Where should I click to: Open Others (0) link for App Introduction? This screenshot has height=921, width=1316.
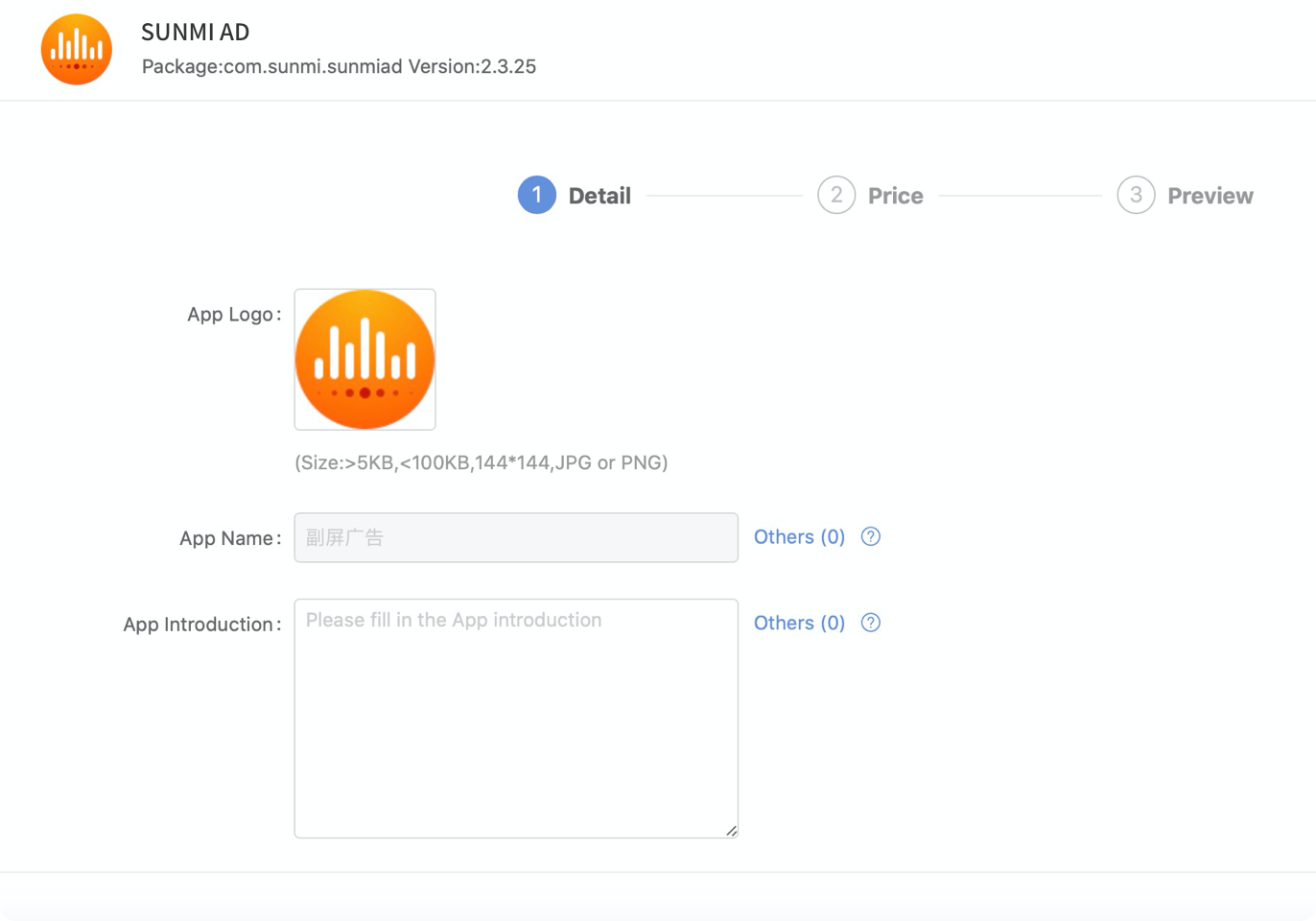click(799, 623)
